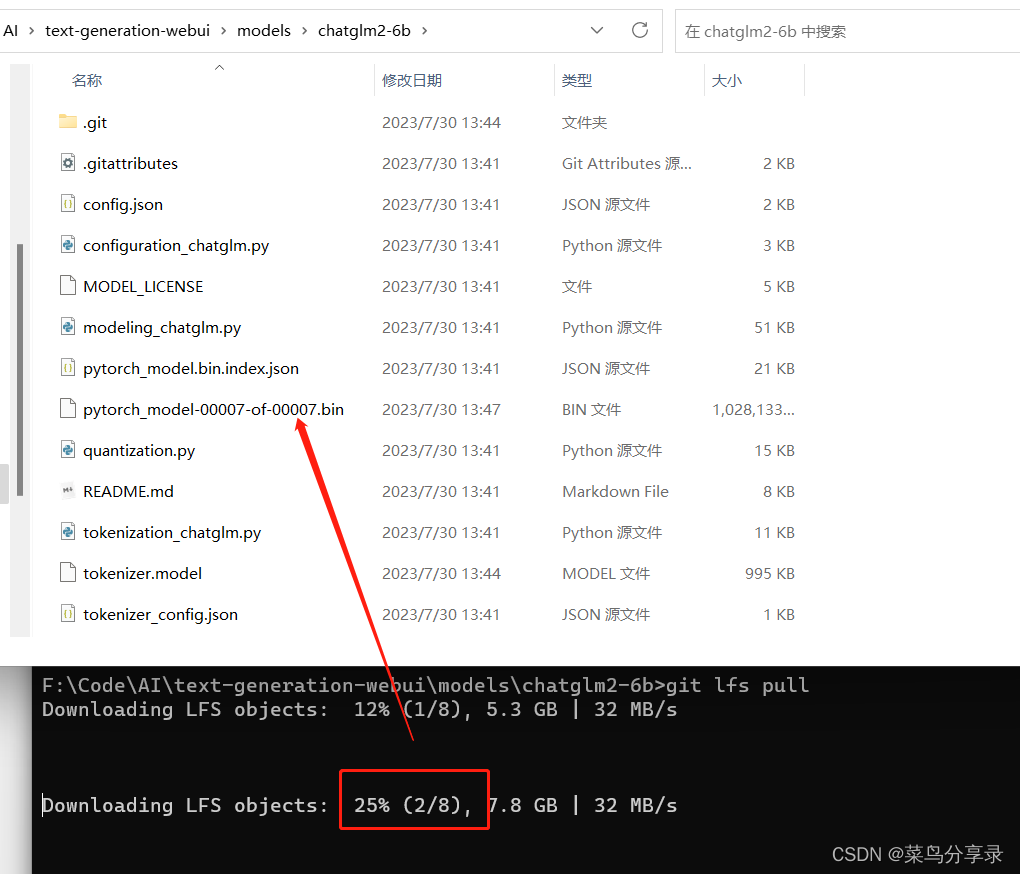The height and width of the screenshot is (874, 1020).
Task: Click the configuration_chatglm.py Python icon
Action: [x=68, y=245]
